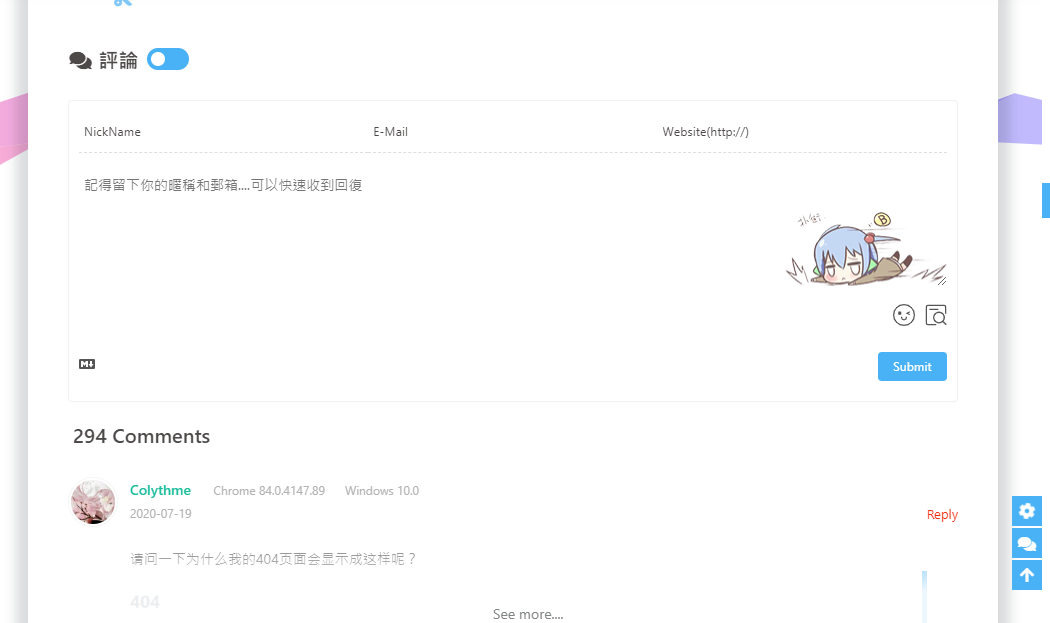Open the emoji picker smiley icon
Viewport: 1050px width, 623px height.
pyautogui.click(x=904, y=315)
